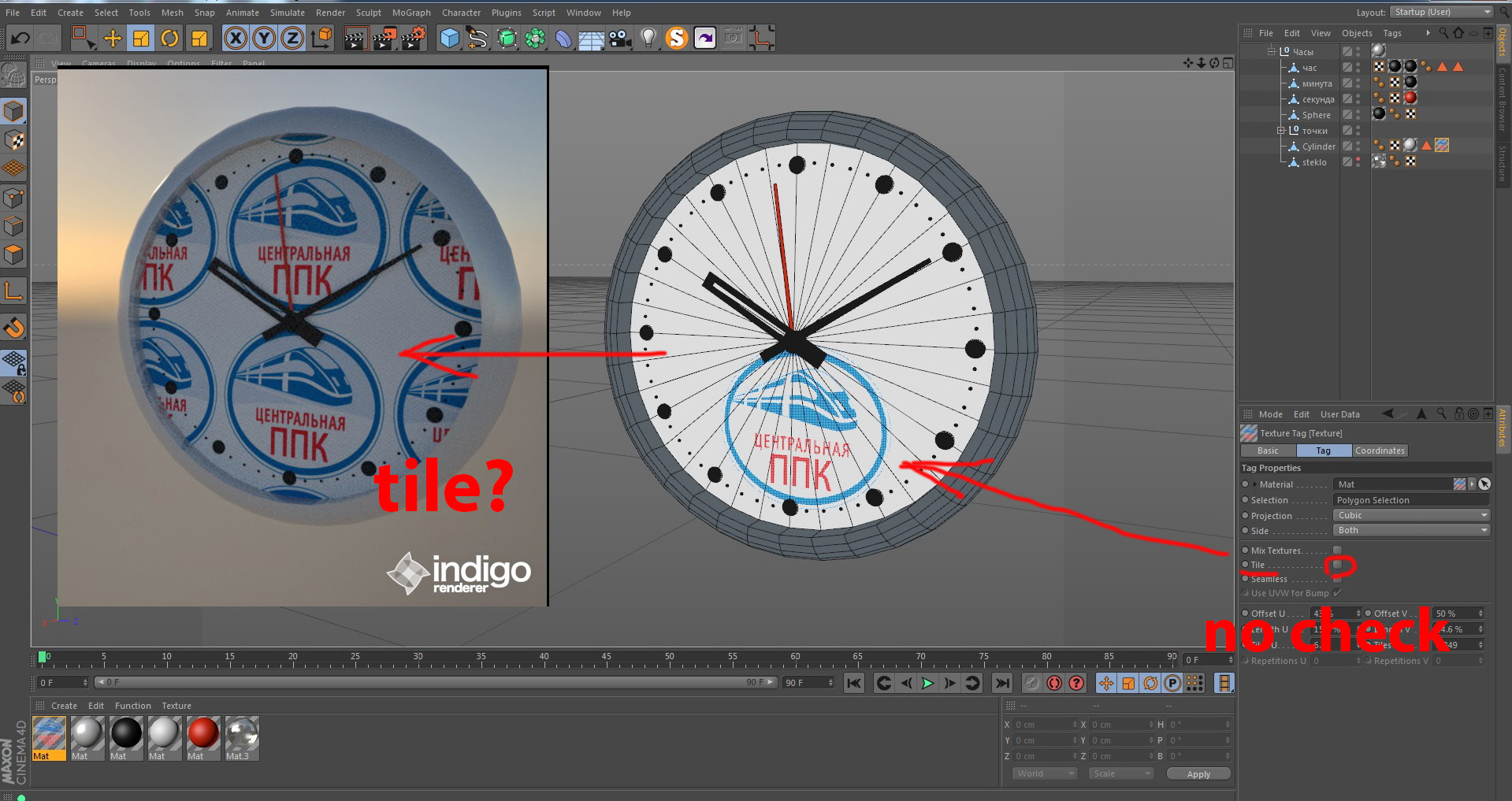Click the Apply button
1512x801 pixels.
1198,774
